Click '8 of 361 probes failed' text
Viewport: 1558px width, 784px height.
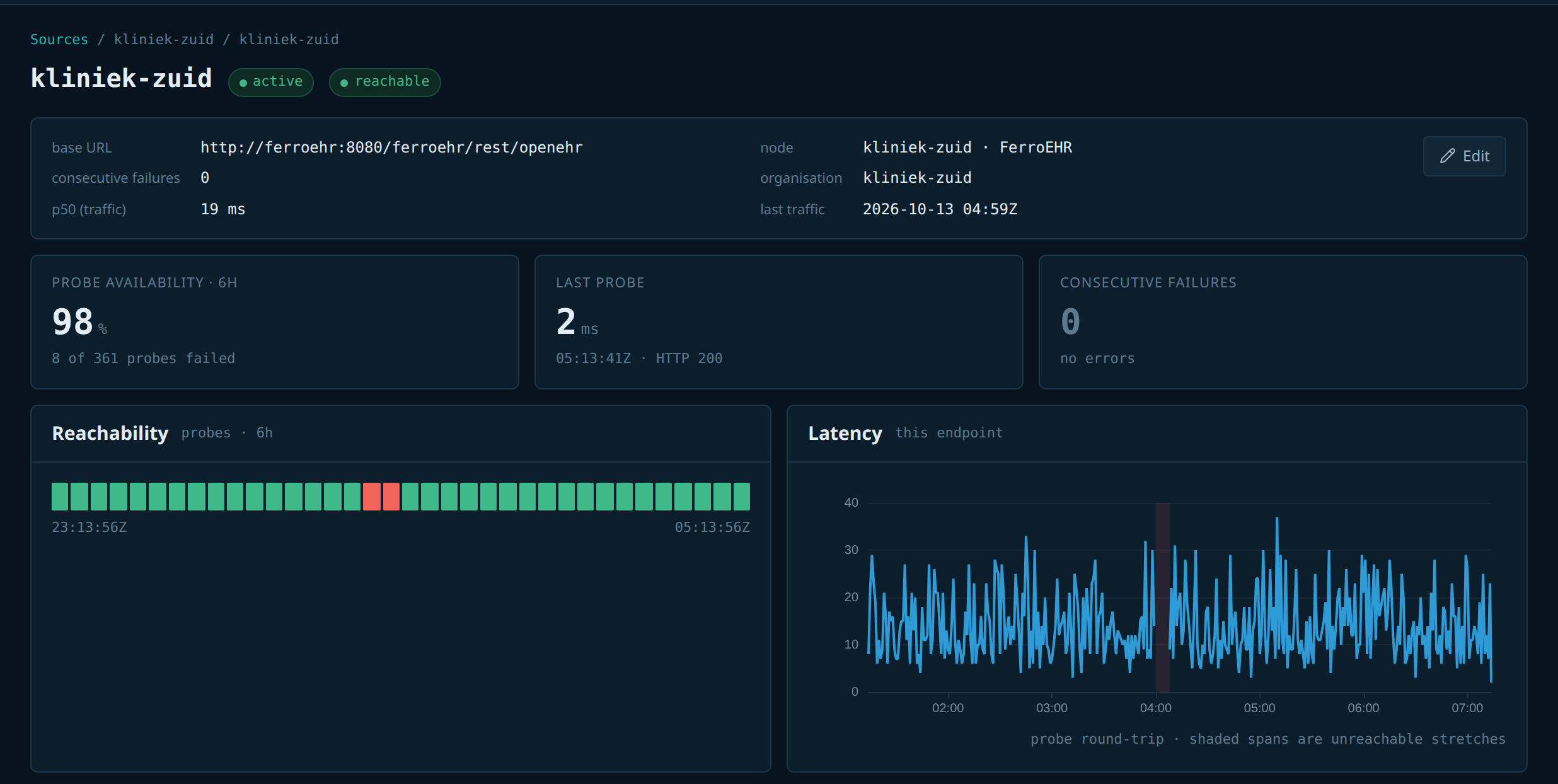tap(143, 358)
